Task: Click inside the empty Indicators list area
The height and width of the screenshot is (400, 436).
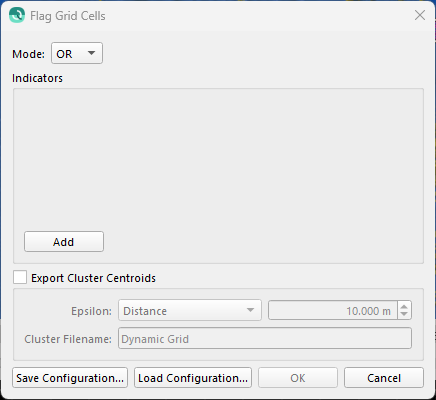Action: pyautogui.click(x=218, y=157)
